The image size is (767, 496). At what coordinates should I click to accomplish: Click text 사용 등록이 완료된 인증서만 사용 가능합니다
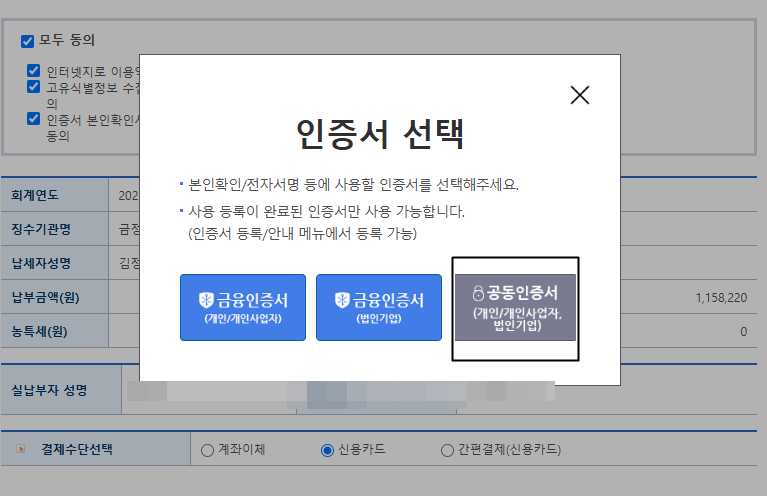(326, 211)
